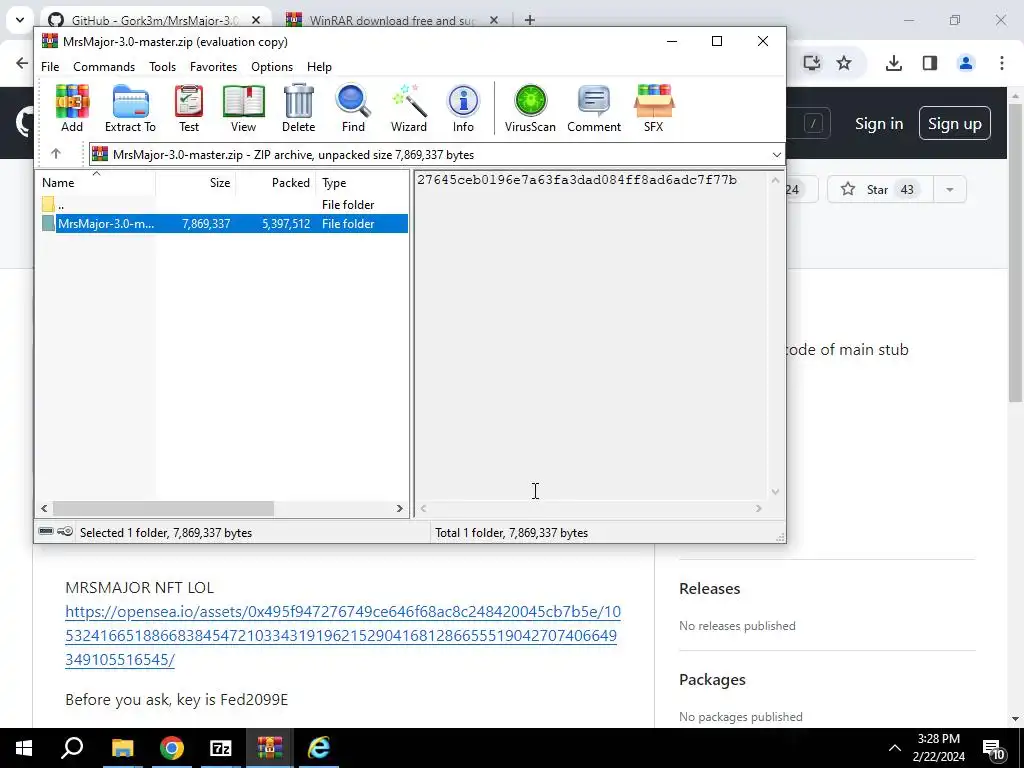Open the Tools menu

coord(162,67)
